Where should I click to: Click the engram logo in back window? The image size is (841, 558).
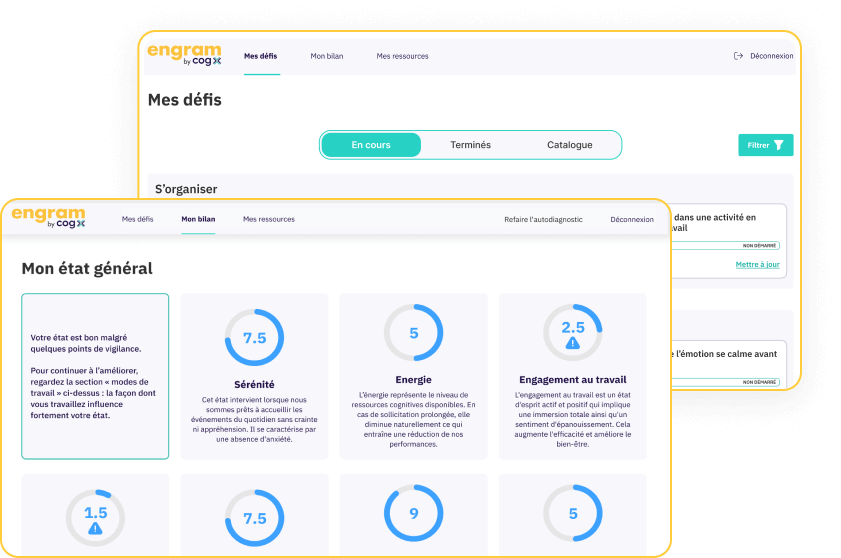coord(184,54)
